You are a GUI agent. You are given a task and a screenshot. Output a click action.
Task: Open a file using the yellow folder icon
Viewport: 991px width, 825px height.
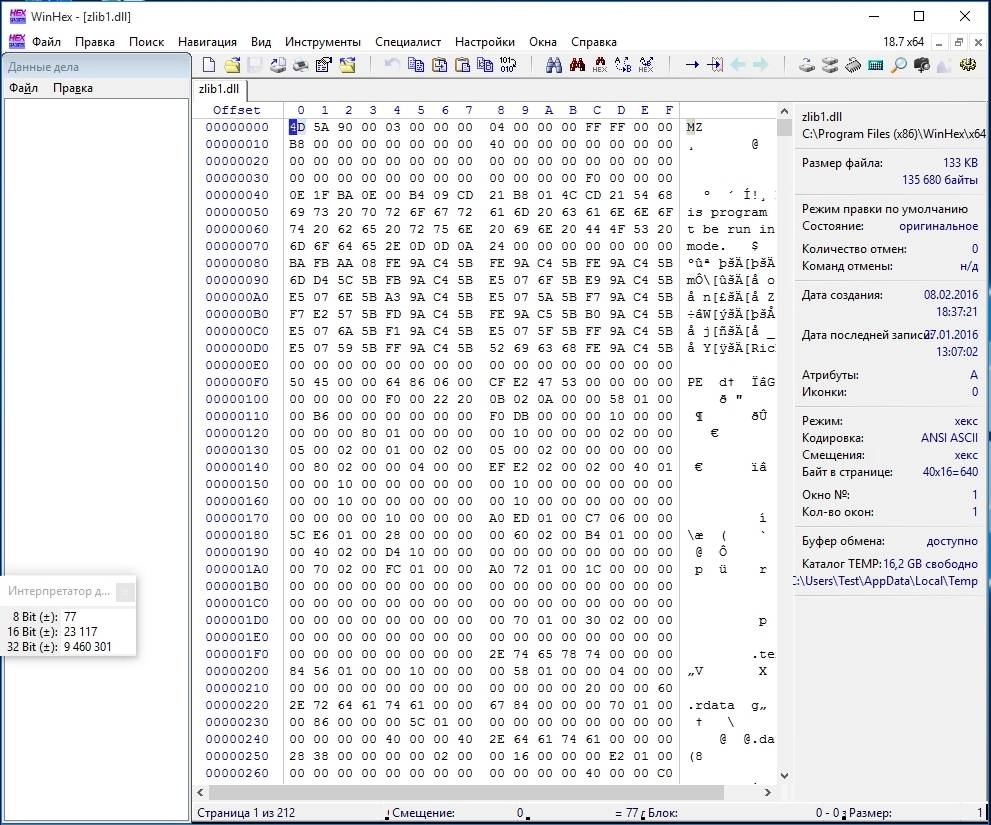[232, 64]
